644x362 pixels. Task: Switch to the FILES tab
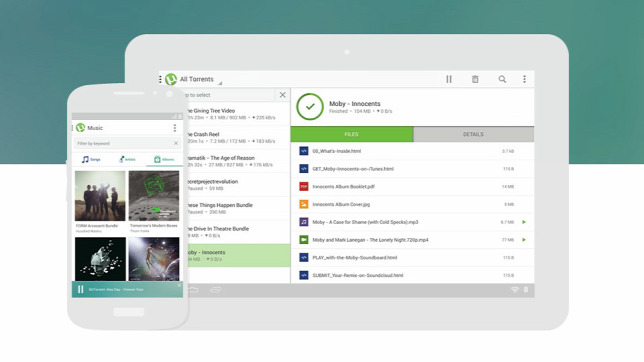pos(352,134)
